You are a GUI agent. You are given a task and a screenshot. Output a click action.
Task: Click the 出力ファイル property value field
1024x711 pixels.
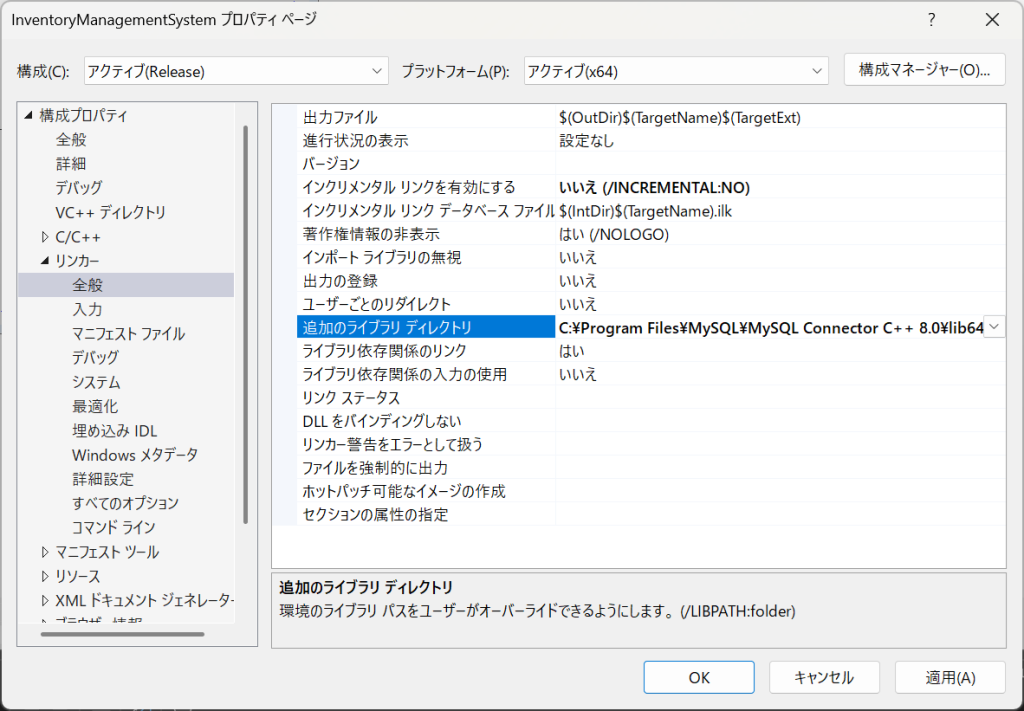tap(780, 117)
